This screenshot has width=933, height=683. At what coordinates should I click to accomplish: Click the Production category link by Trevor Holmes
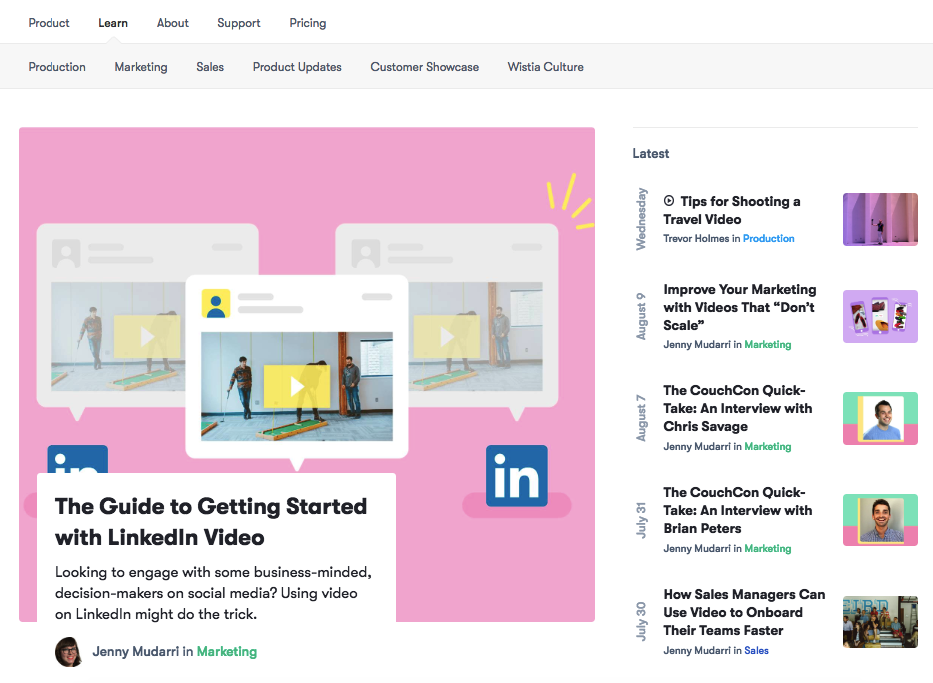[x=768, y=239]
